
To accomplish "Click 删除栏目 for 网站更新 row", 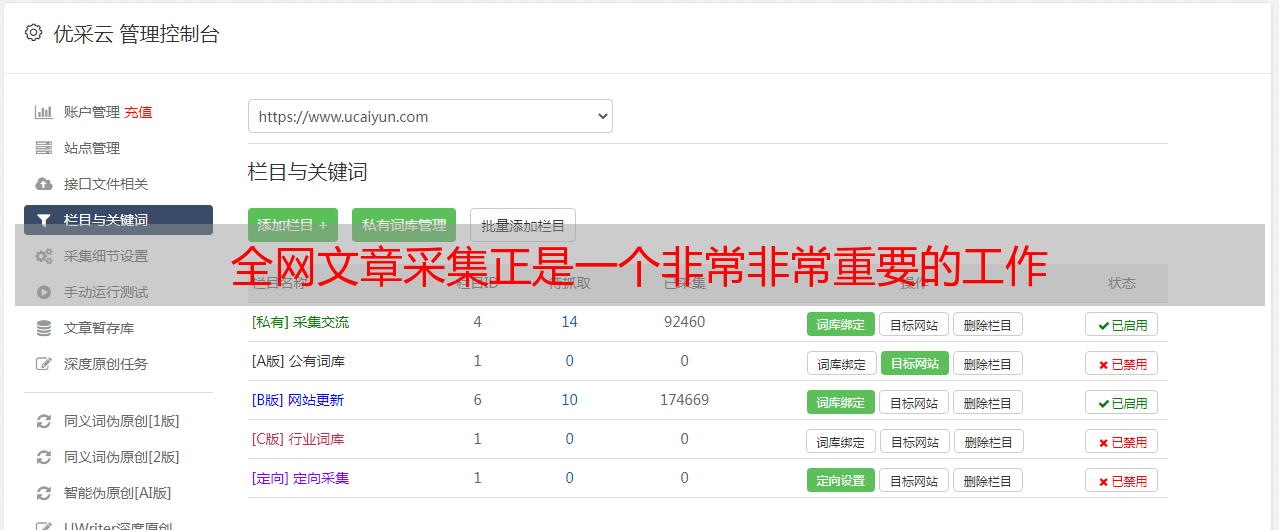I will point(988,402).
